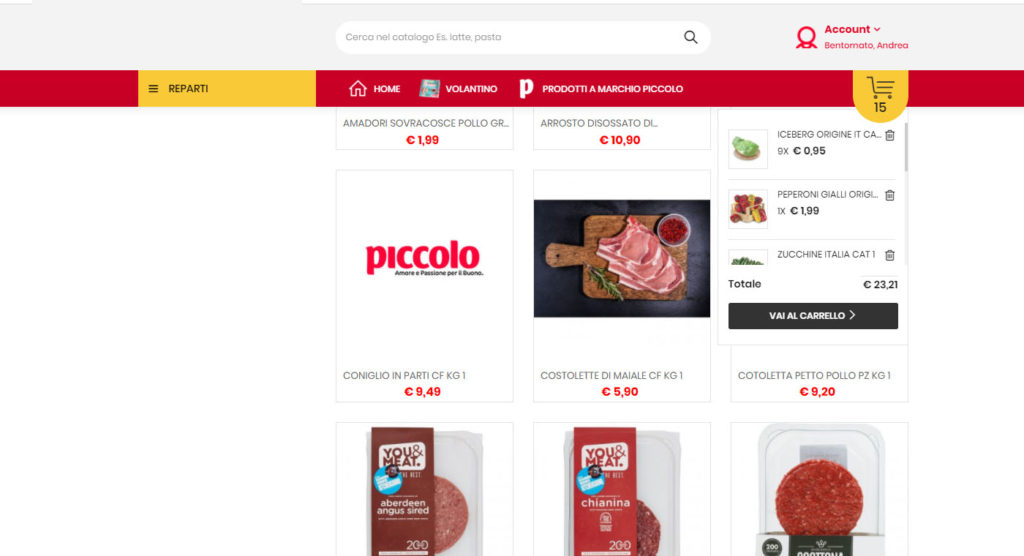
Task: Click the catalog search input field
Action: point(509,37)
